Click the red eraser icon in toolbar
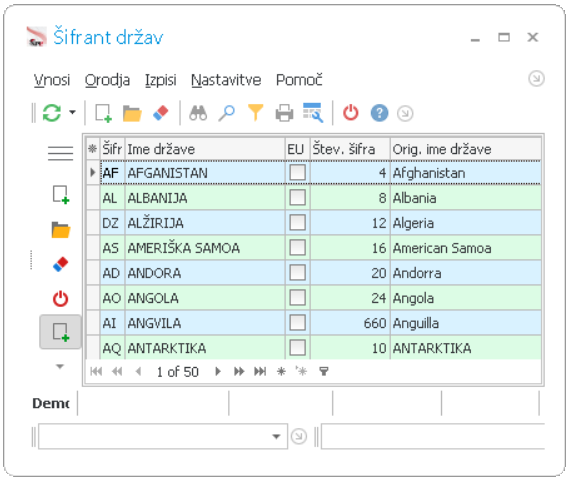The width and height of the screenshot is (569, 480). pos(161,113)
